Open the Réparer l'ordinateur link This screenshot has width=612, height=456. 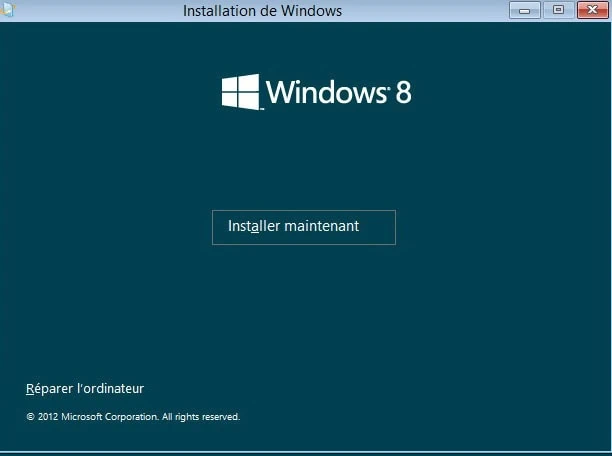(85, 388)
